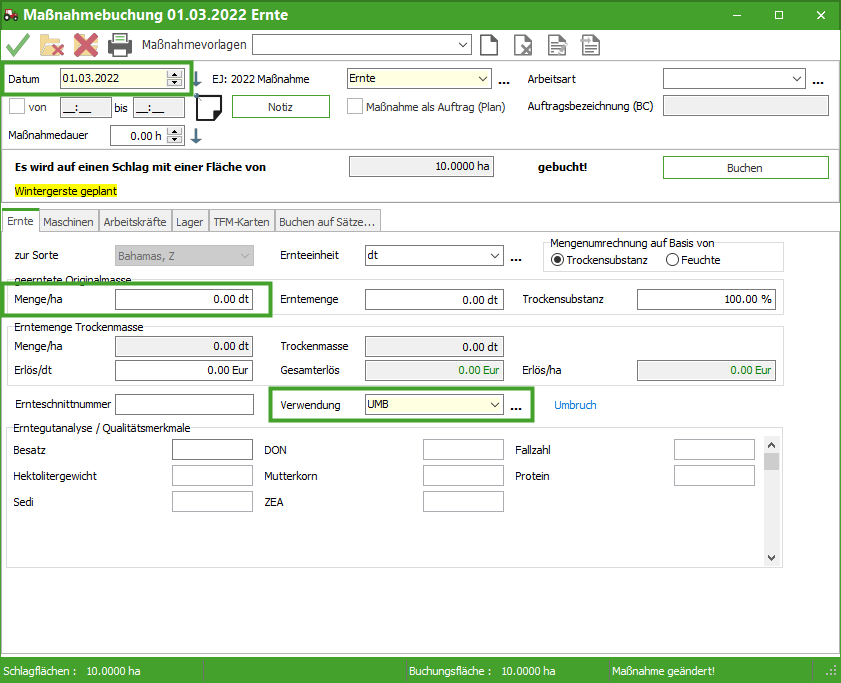Click the Notiz button
Image resolution: width=841 pixels, height=683 pixels.
(280, 107)
